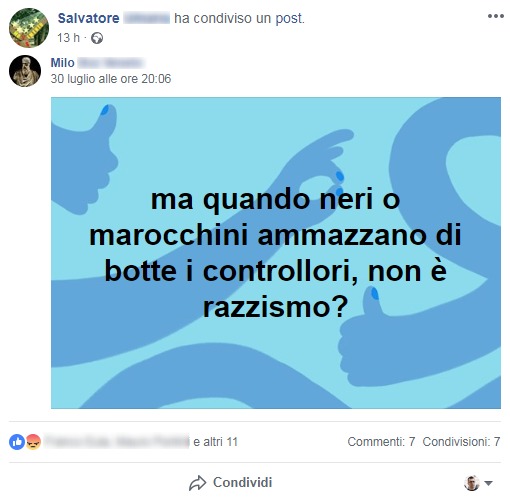Open the three-dots post options menu
Image resolution: width=510 pixels, height=499 pixels.
[x=495, y=16]
